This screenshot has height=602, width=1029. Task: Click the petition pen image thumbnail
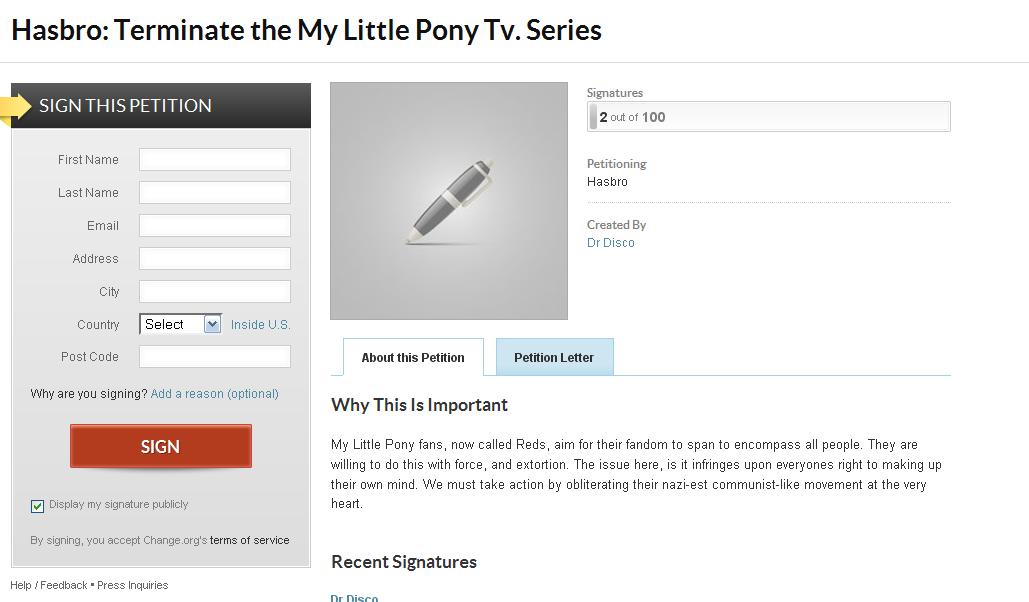pos(449,201)
